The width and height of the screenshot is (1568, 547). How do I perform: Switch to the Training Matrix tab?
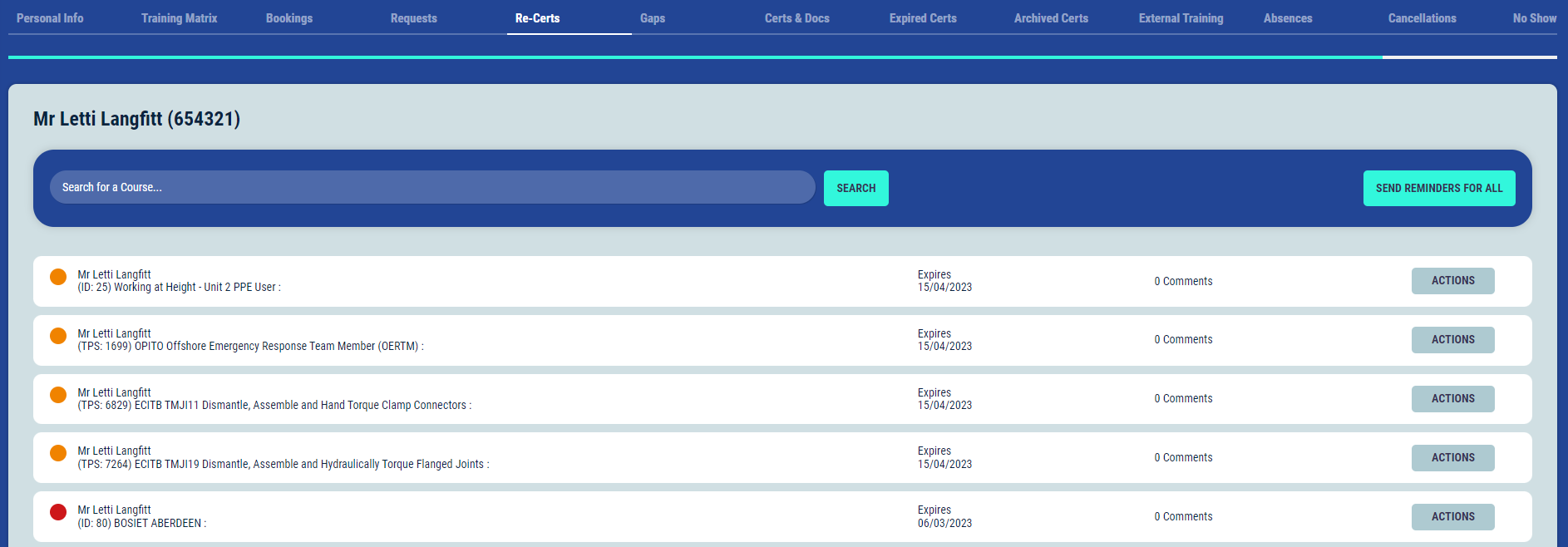(x=179, y=18)
